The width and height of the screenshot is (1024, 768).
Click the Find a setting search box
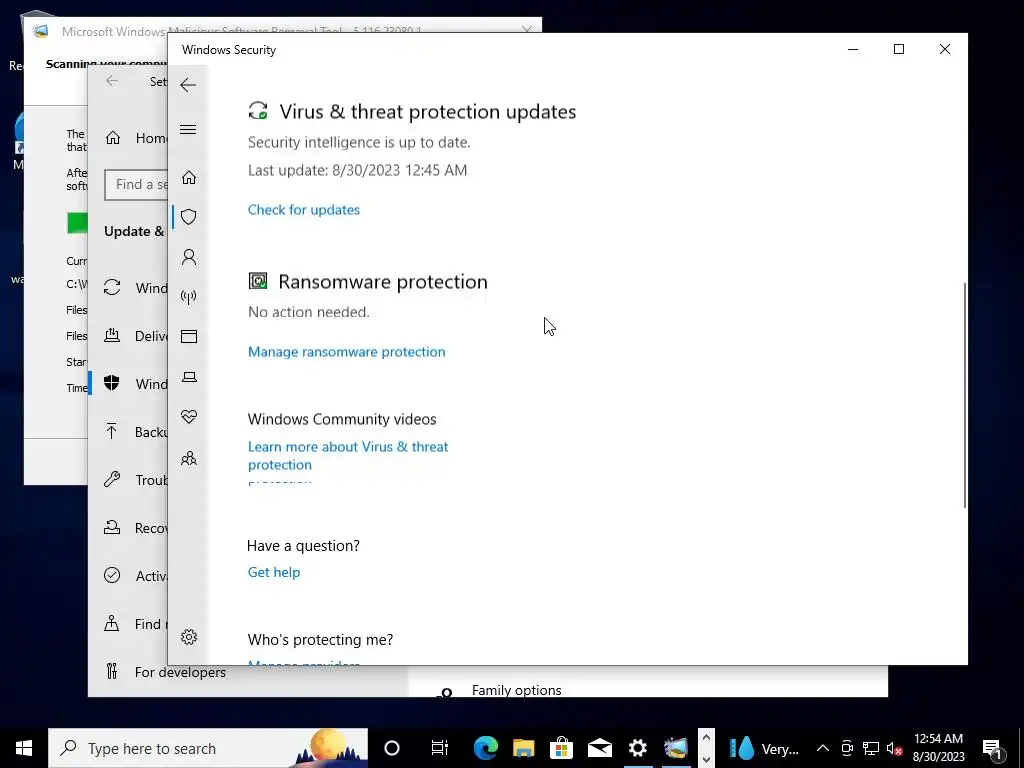click(136, 185)
